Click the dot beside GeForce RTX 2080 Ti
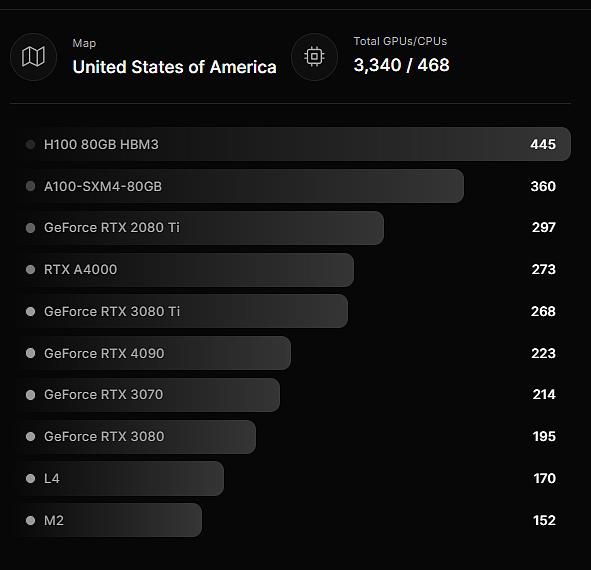The height and width of the screenshot is (570, 591). tap(31, 228)
